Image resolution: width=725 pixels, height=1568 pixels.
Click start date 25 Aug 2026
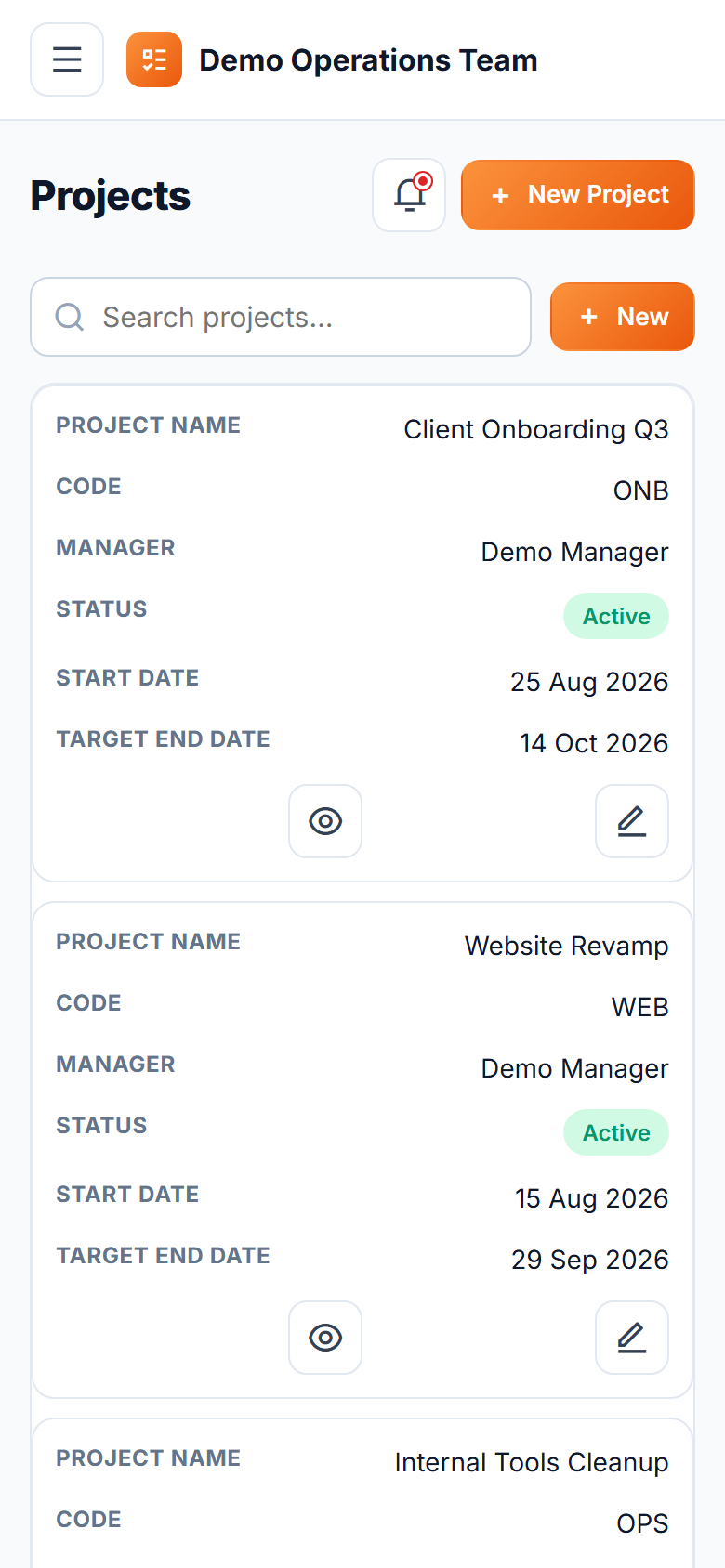[589, 682]
